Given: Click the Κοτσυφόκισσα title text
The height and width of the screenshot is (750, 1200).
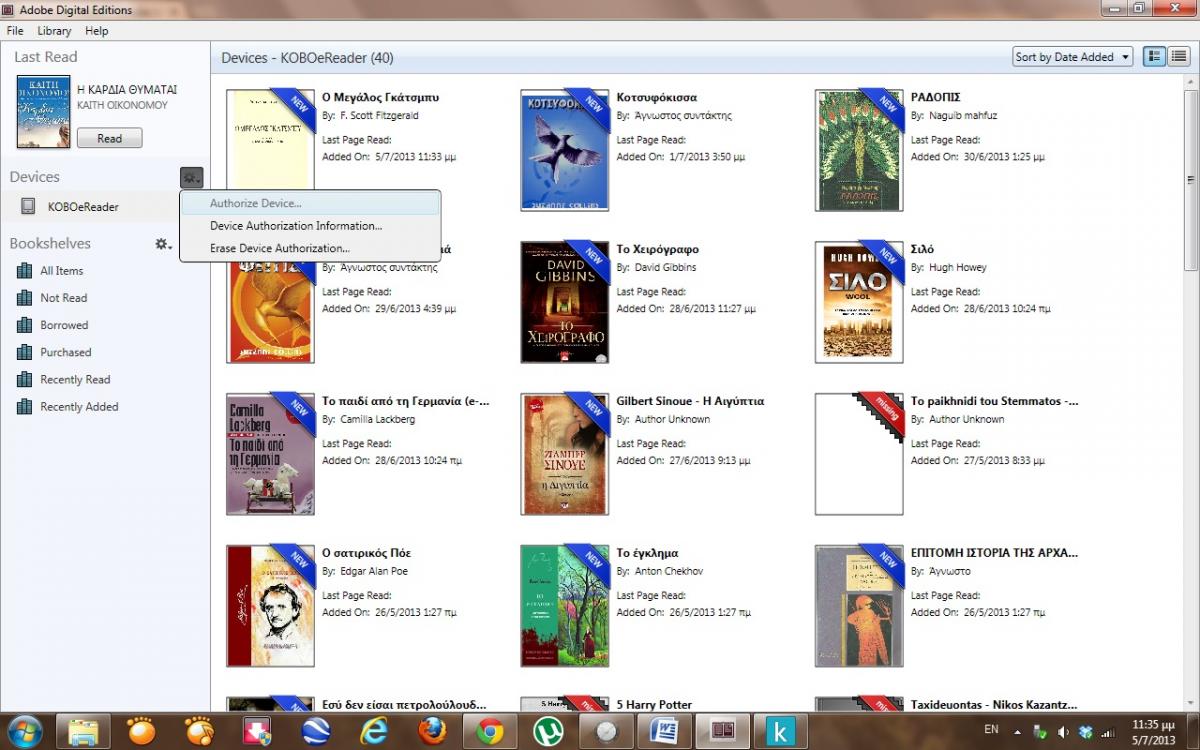Looking at the screenshot, I should pos(657,97).
